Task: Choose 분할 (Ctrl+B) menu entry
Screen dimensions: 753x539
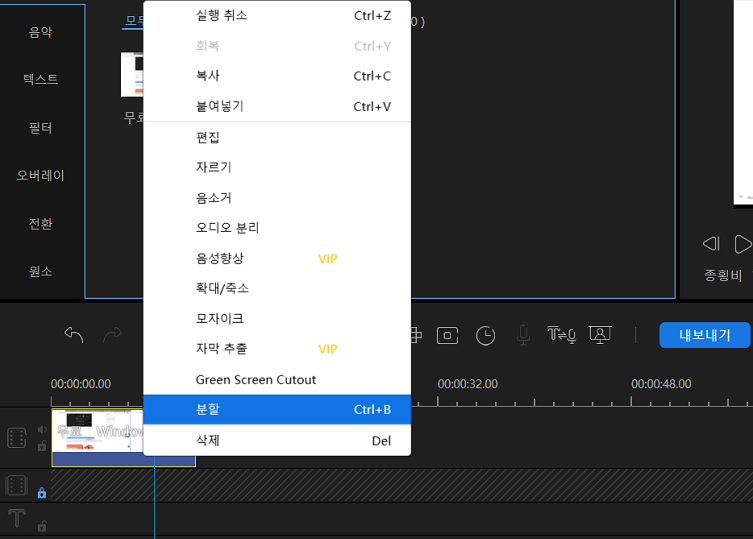Action: tap(277, 409)
